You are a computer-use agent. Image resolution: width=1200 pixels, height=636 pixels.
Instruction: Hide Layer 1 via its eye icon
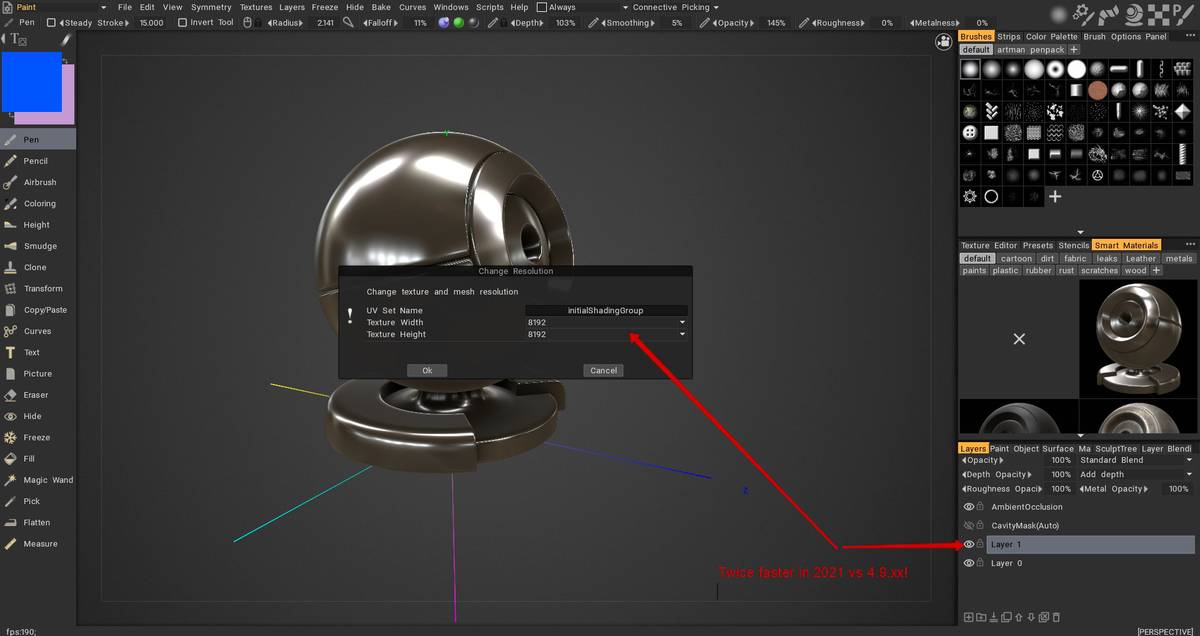click(968, 545)
